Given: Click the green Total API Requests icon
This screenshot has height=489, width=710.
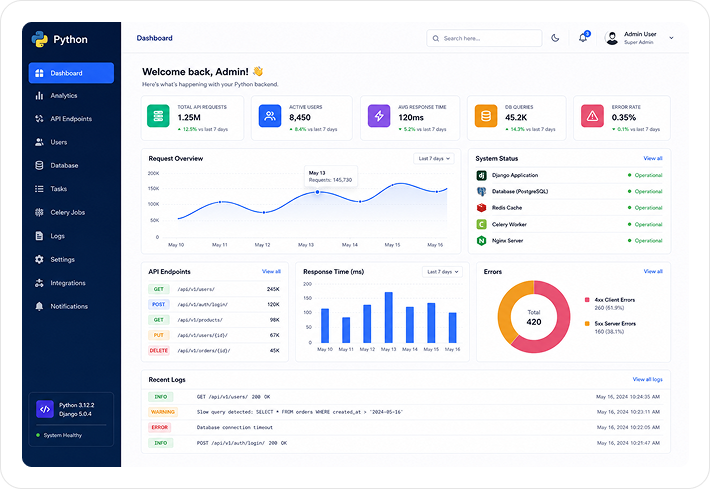Looking at the screenshot, I should (x=158, y=116).
